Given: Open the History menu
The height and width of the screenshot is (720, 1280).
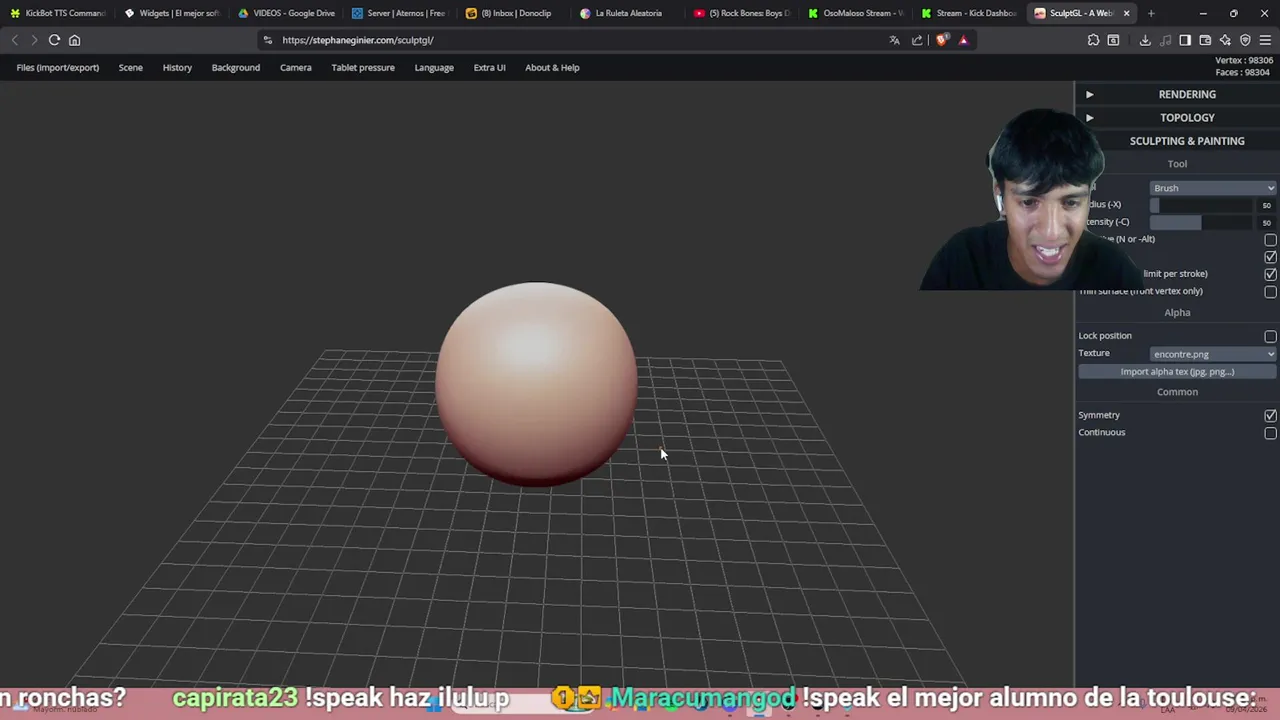Looking at the screenshot, I should point(177,68).
